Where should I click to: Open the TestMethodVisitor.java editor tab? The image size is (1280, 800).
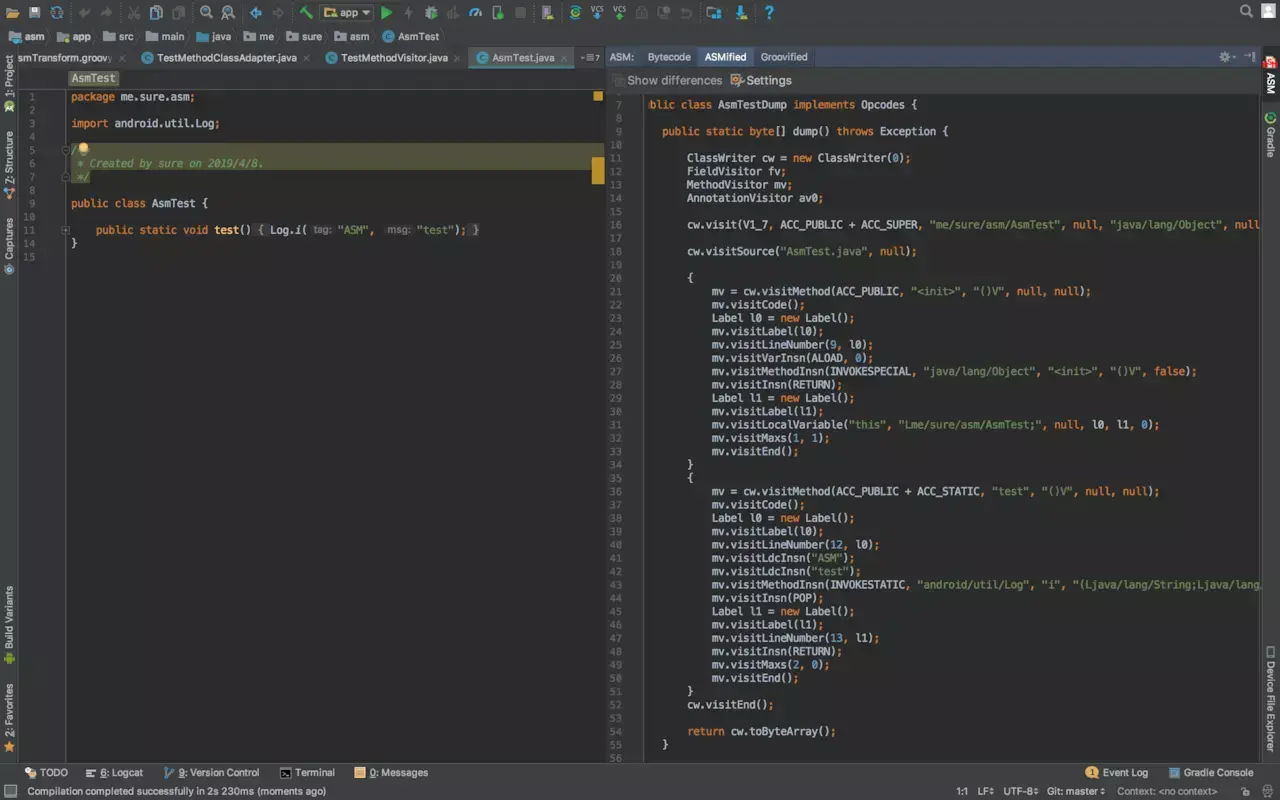394,58
